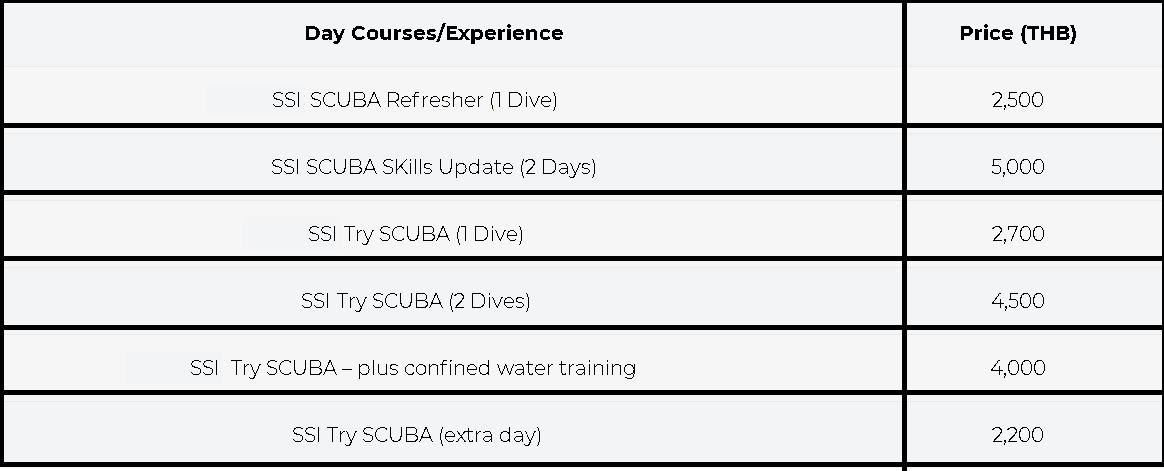Click the Price (THB) column header
1164x471 pixels.
[x=1017, y=33]
